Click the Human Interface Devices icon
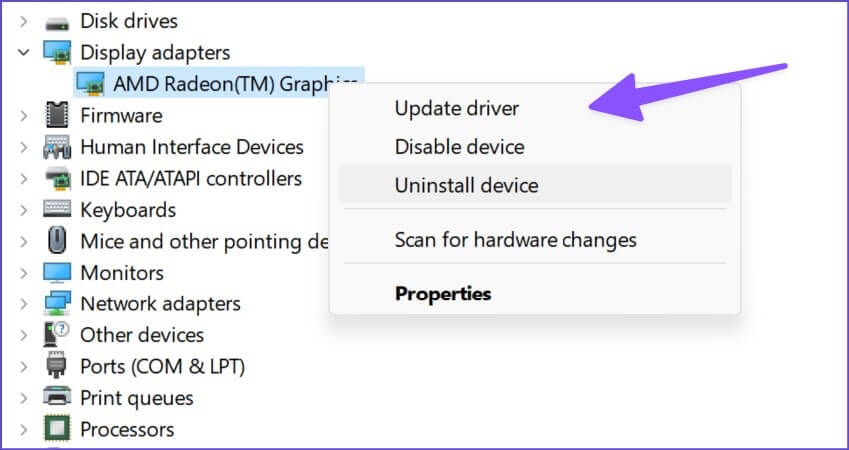Screen dimensions: 849x450 click(x=58, y=147)
